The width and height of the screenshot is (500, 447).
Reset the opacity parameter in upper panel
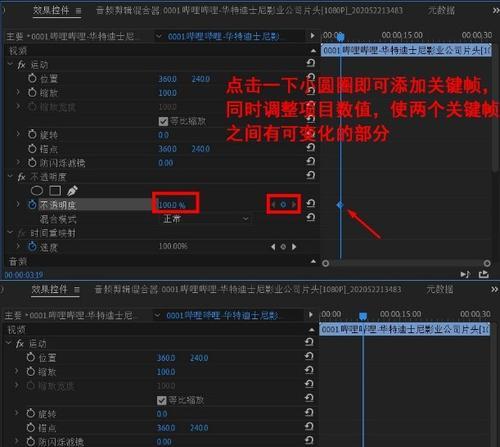pos(311,203)
